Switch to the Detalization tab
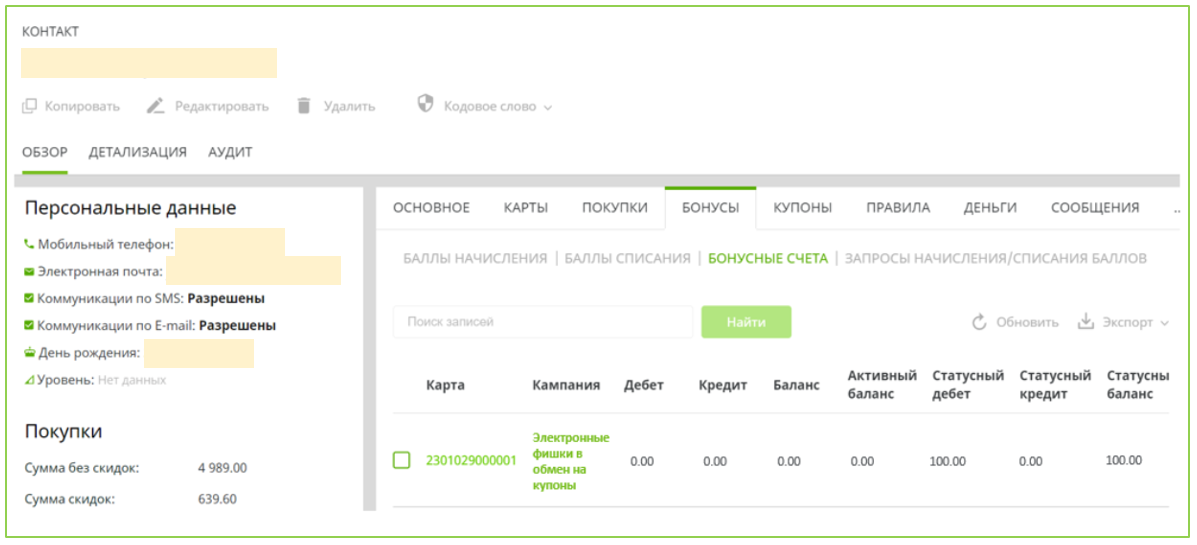The image size is (1197, 545). click(137, 152)
